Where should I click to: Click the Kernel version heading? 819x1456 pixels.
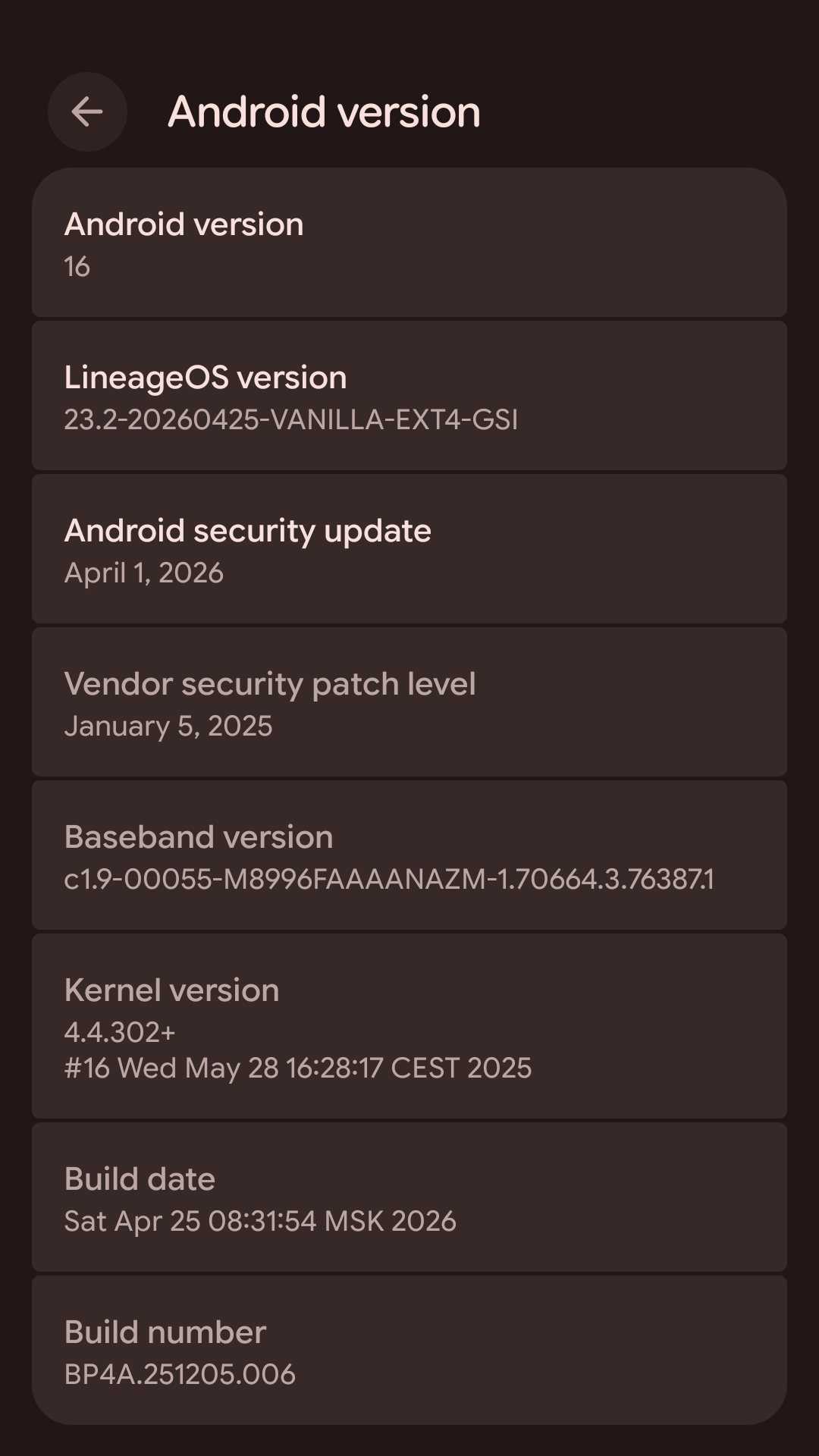point(172,990)
